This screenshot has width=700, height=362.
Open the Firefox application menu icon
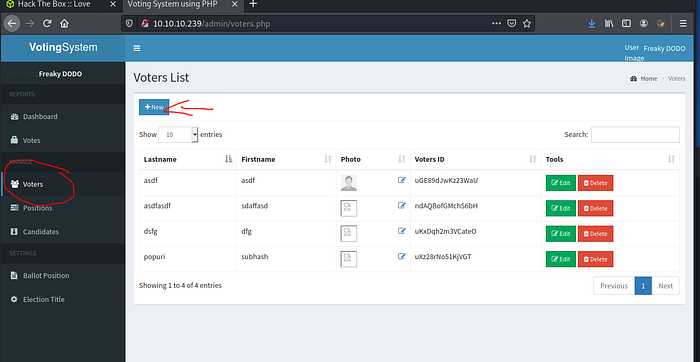(x=683, y=24)
